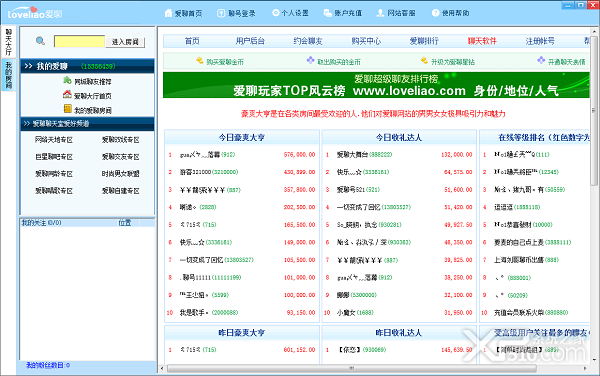Open the 爱聊排行 navigation tab
This screenshot has height=376, width=600.
click(x=424, y=41)
